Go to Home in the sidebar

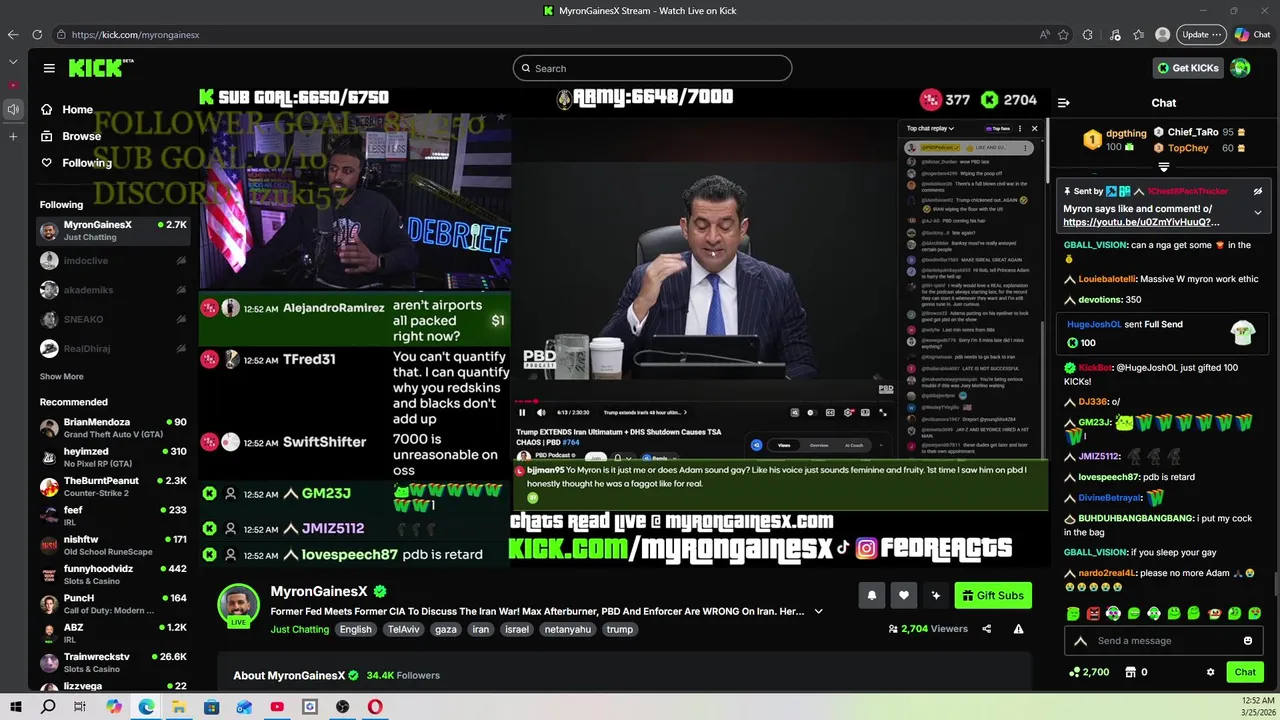coord(66,109)
